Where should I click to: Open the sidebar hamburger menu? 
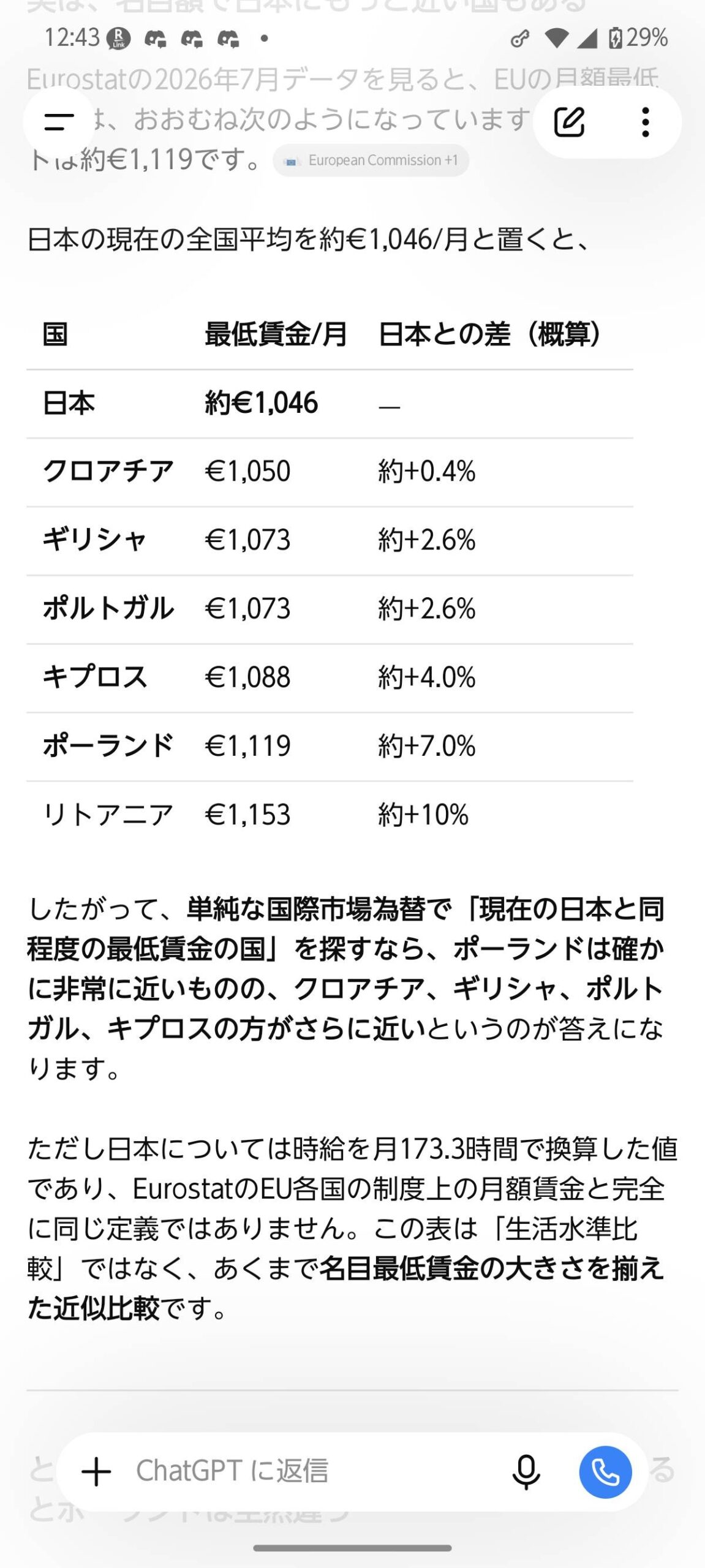[x=59, y=121]
